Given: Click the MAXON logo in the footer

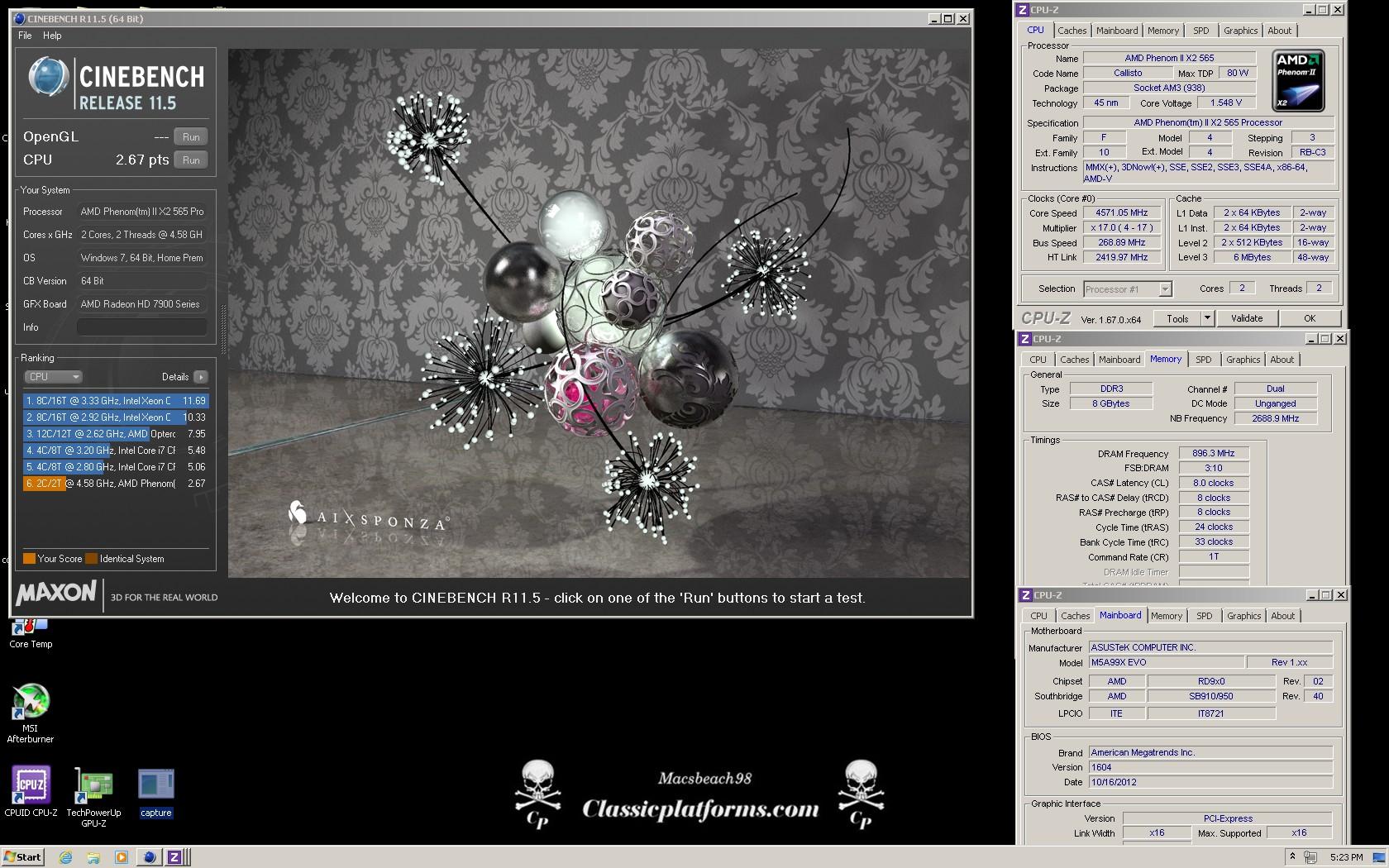Looking at the screenshot, I should [x=56, y=594].
